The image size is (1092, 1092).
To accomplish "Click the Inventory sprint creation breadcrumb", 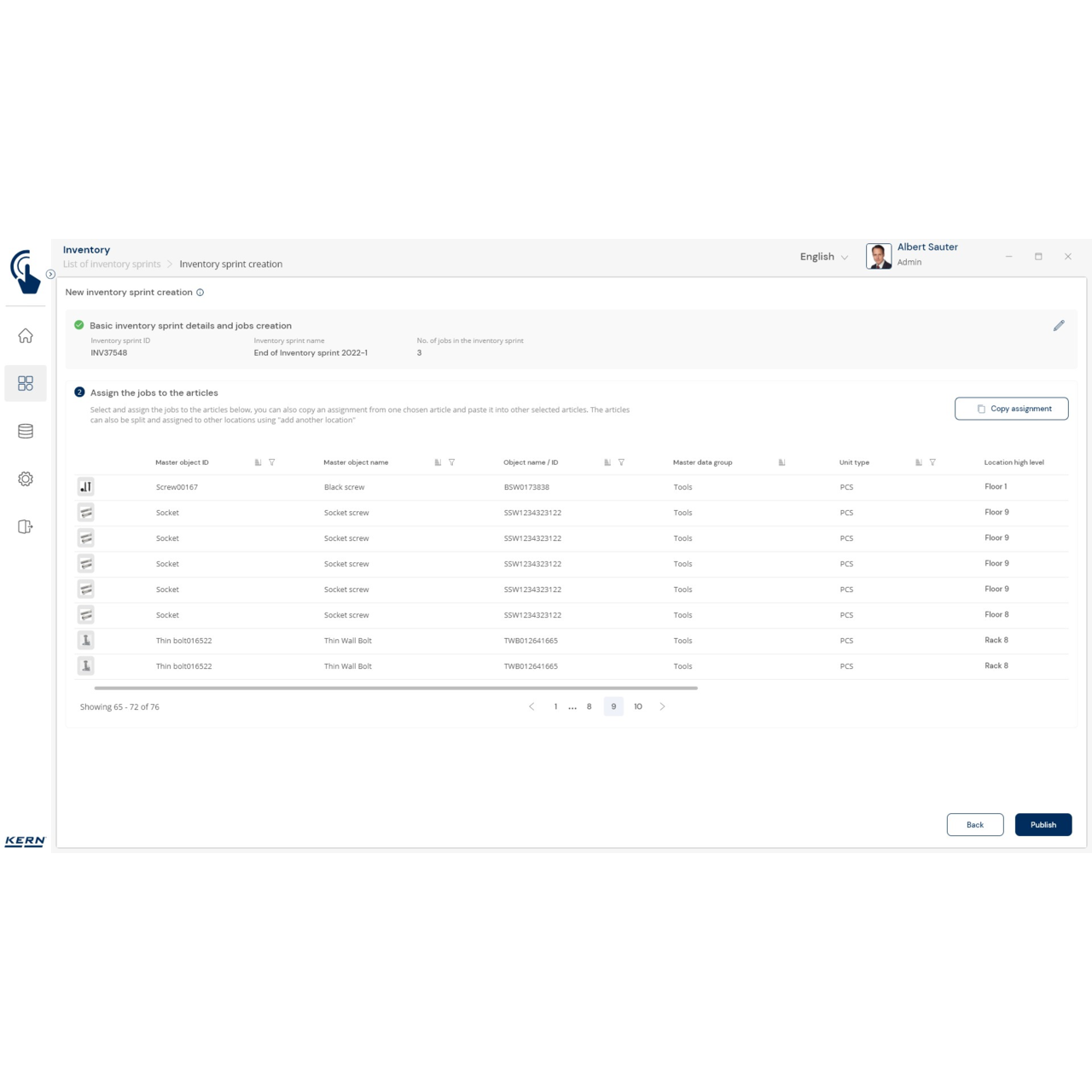I will point(231,264).
